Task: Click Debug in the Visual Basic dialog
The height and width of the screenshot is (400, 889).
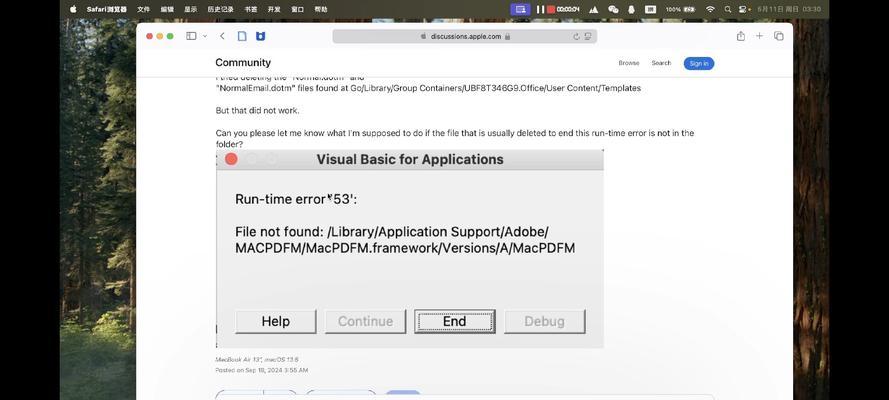Action: pyautogui.click(x=544, y=322)
